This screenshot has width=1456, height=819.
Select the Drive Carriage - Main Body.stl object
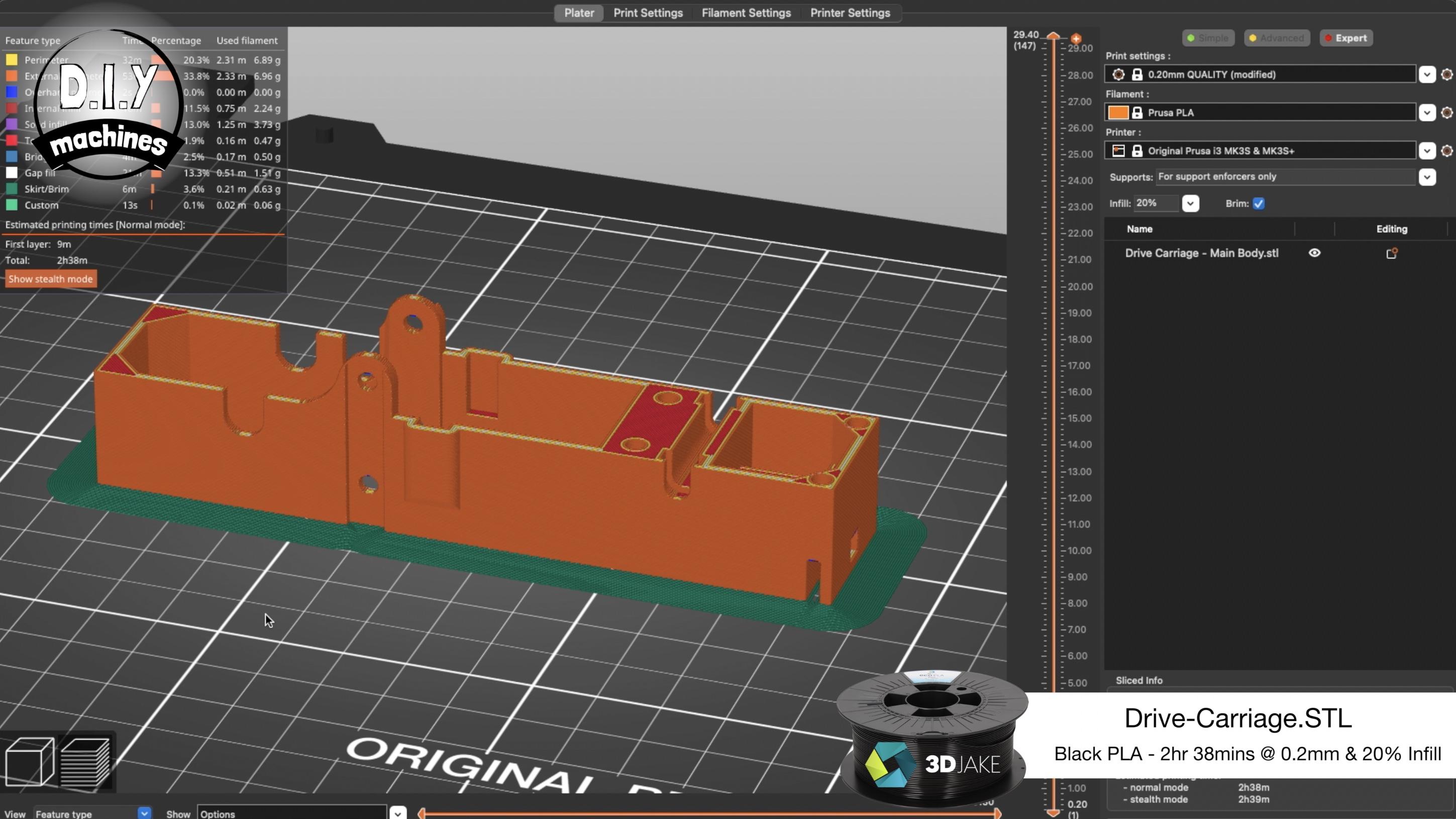point(1201,253)
